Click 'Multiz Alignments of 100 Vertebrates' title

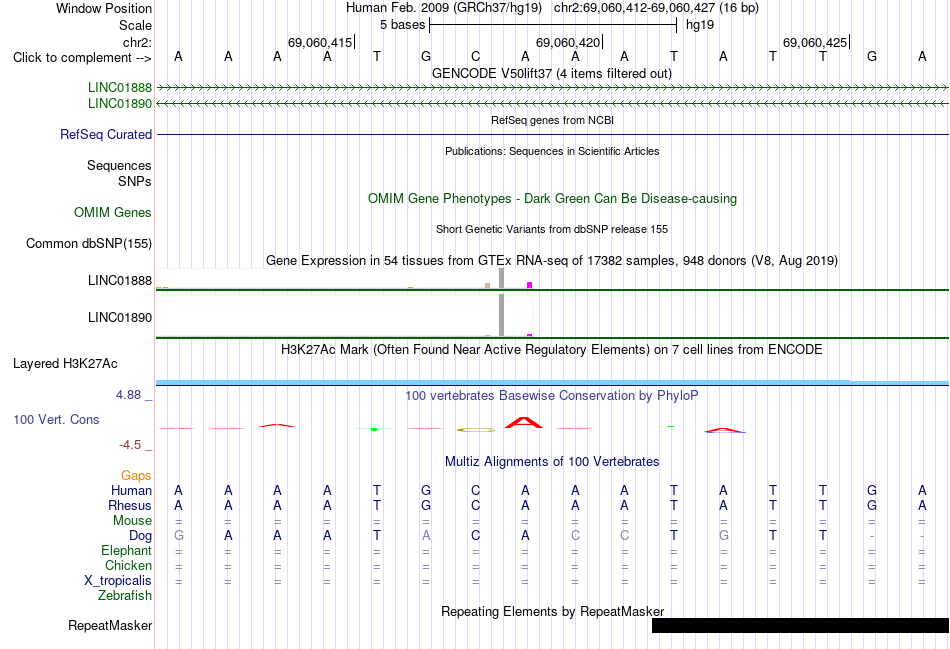click(552, 462)
